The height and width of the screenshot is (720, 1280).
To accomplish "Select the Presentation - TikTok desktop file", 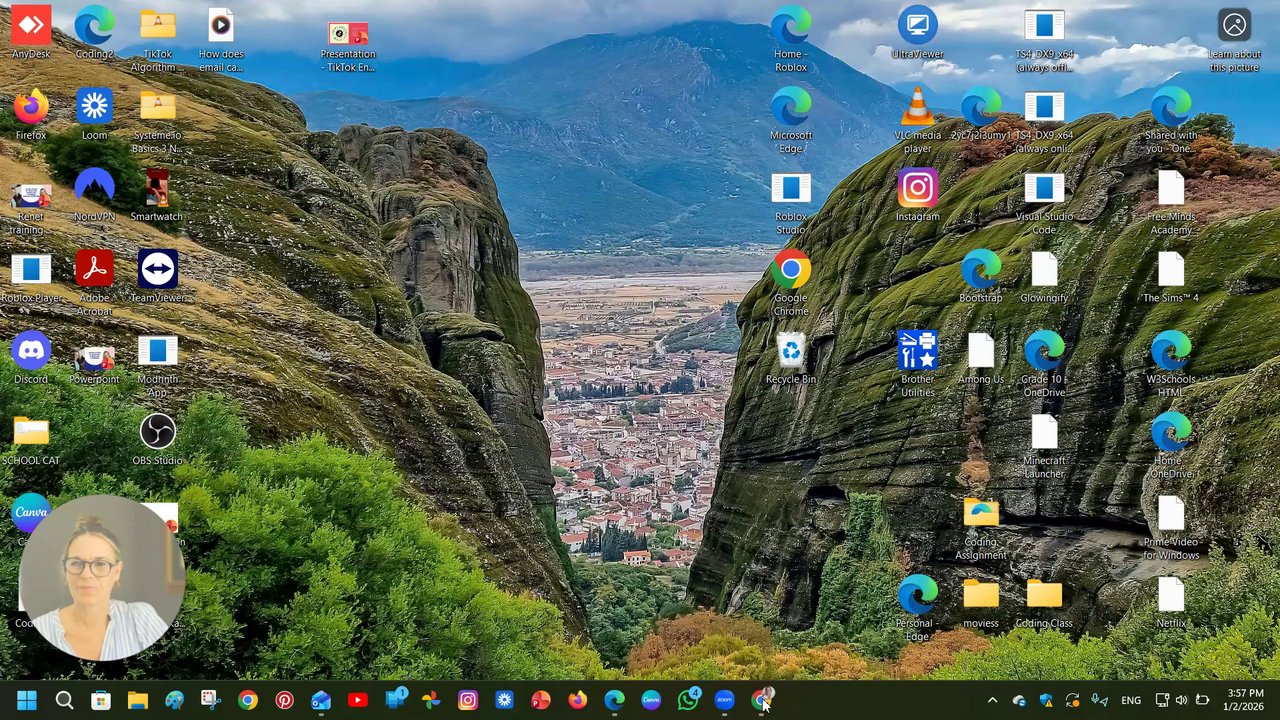I will 348,46.
